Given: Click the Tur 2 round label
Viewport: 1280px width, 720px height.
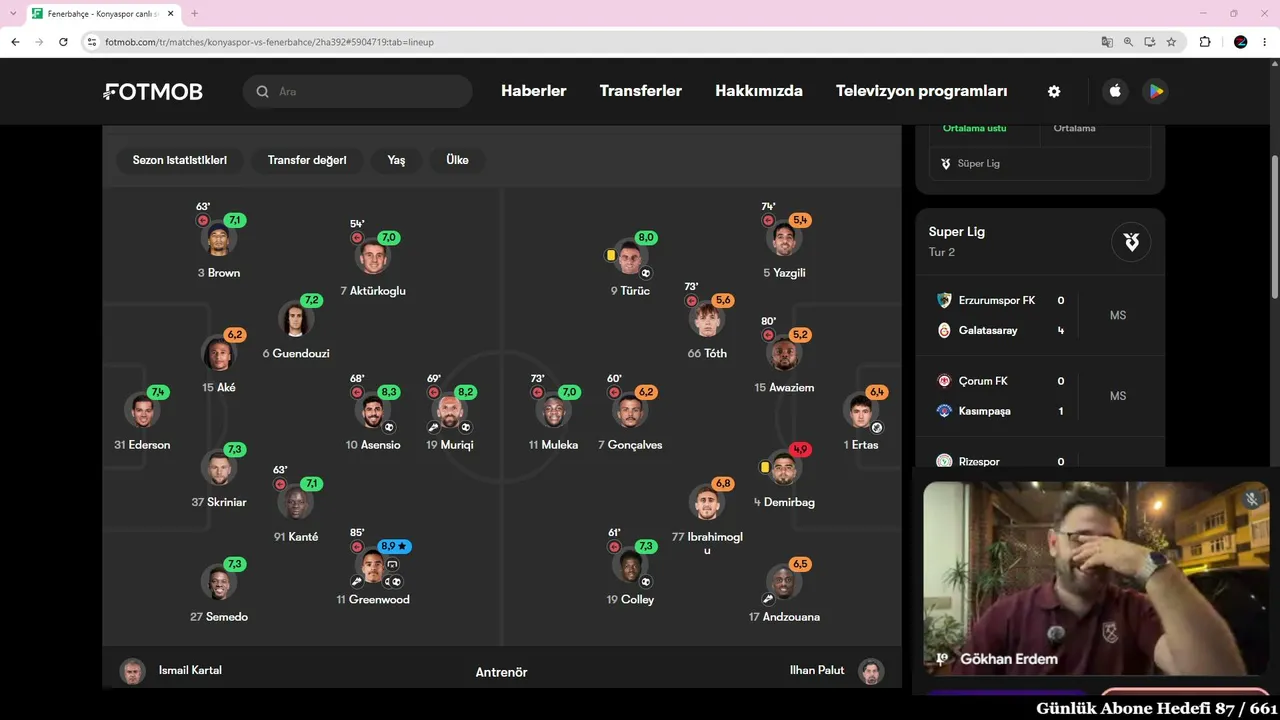Looking at the screenshot, I should click(x=942, y=252).
